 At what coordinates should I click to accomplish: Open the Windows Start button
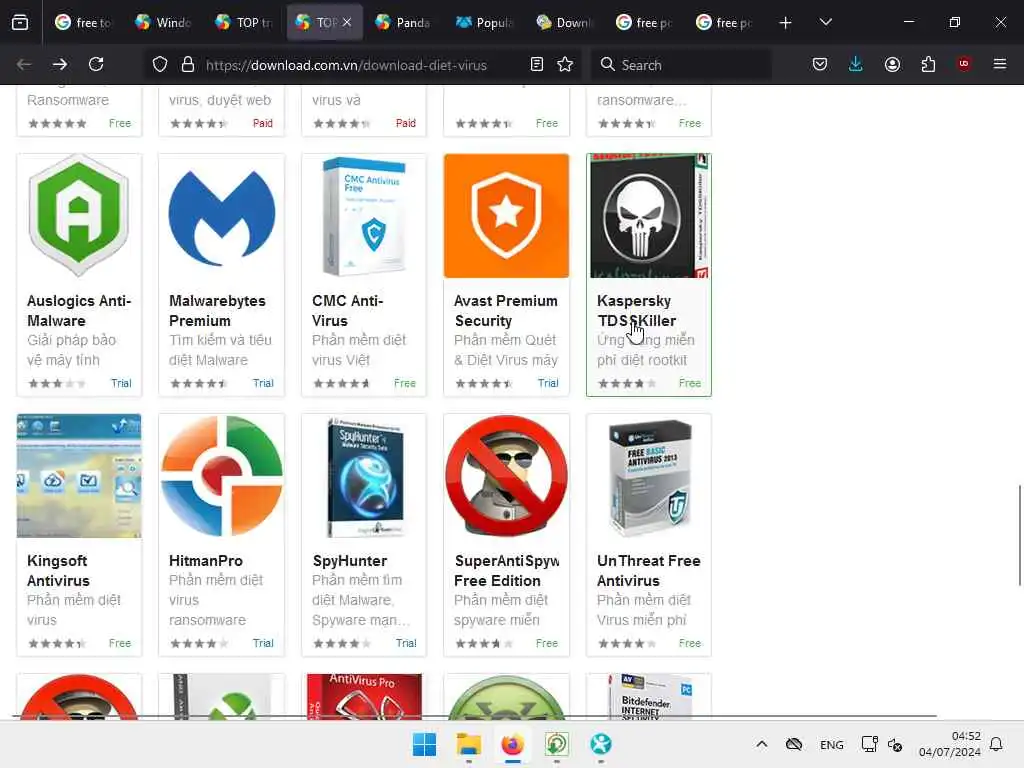[424, 744]
